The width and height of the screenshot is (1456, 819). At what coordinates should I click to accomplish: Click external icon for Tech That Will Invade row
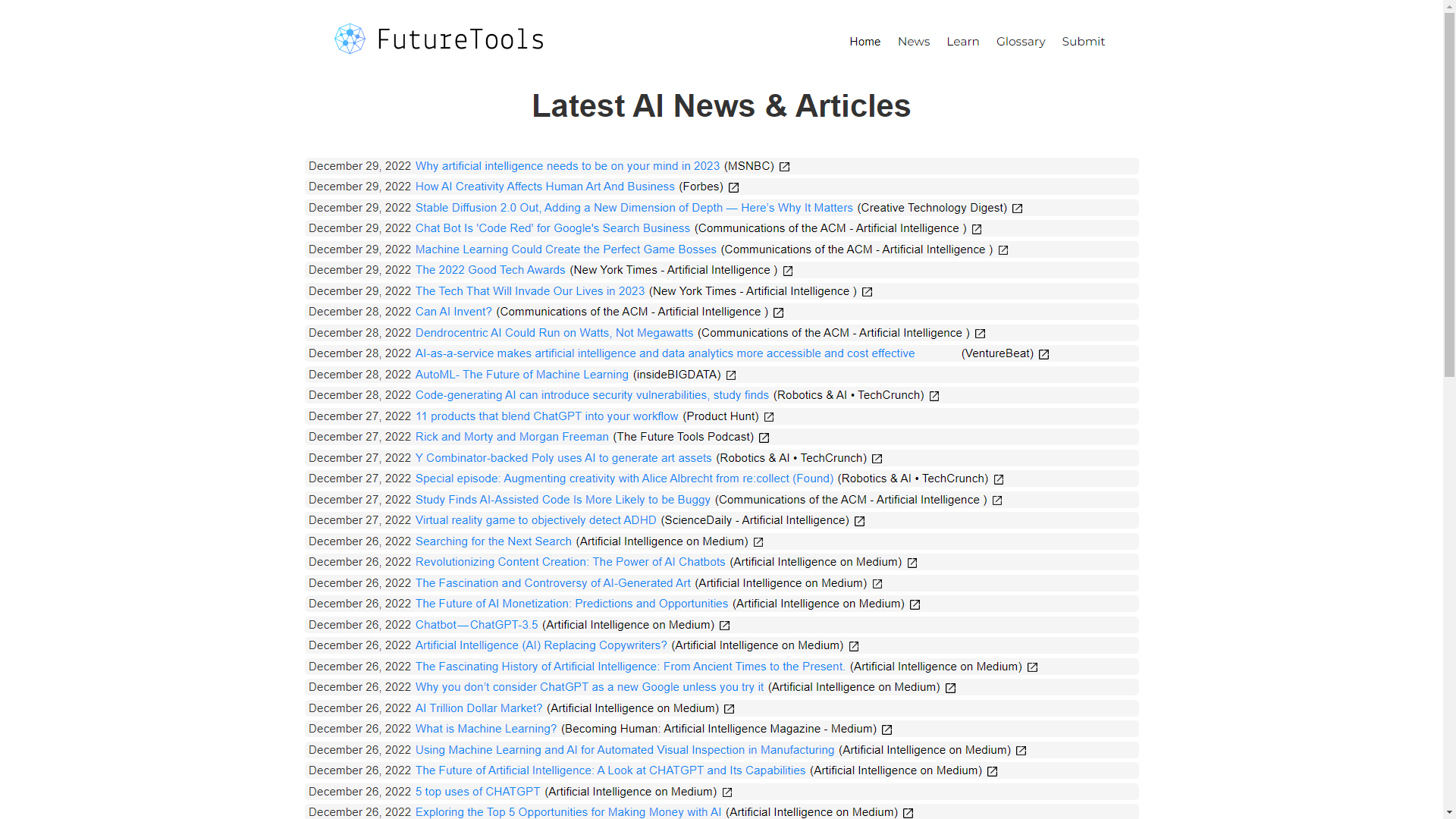(x=868, y=292)
